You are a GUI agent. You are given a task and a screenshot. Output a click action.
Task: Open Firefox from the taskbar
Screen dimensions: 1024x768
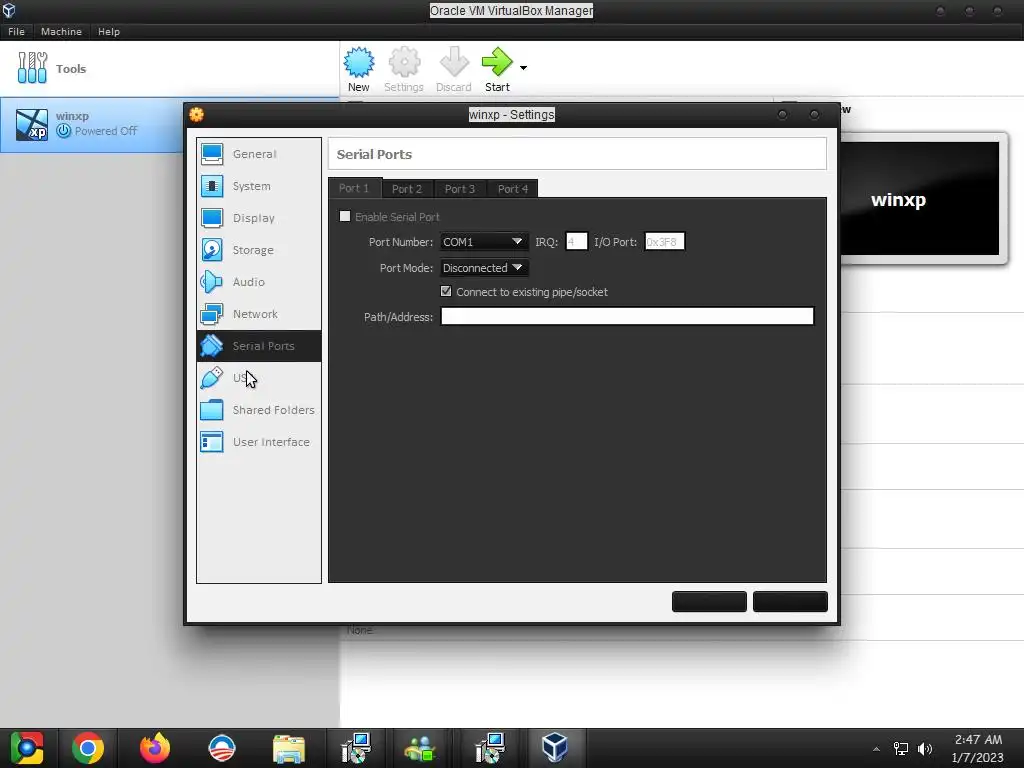click(155, 748)
